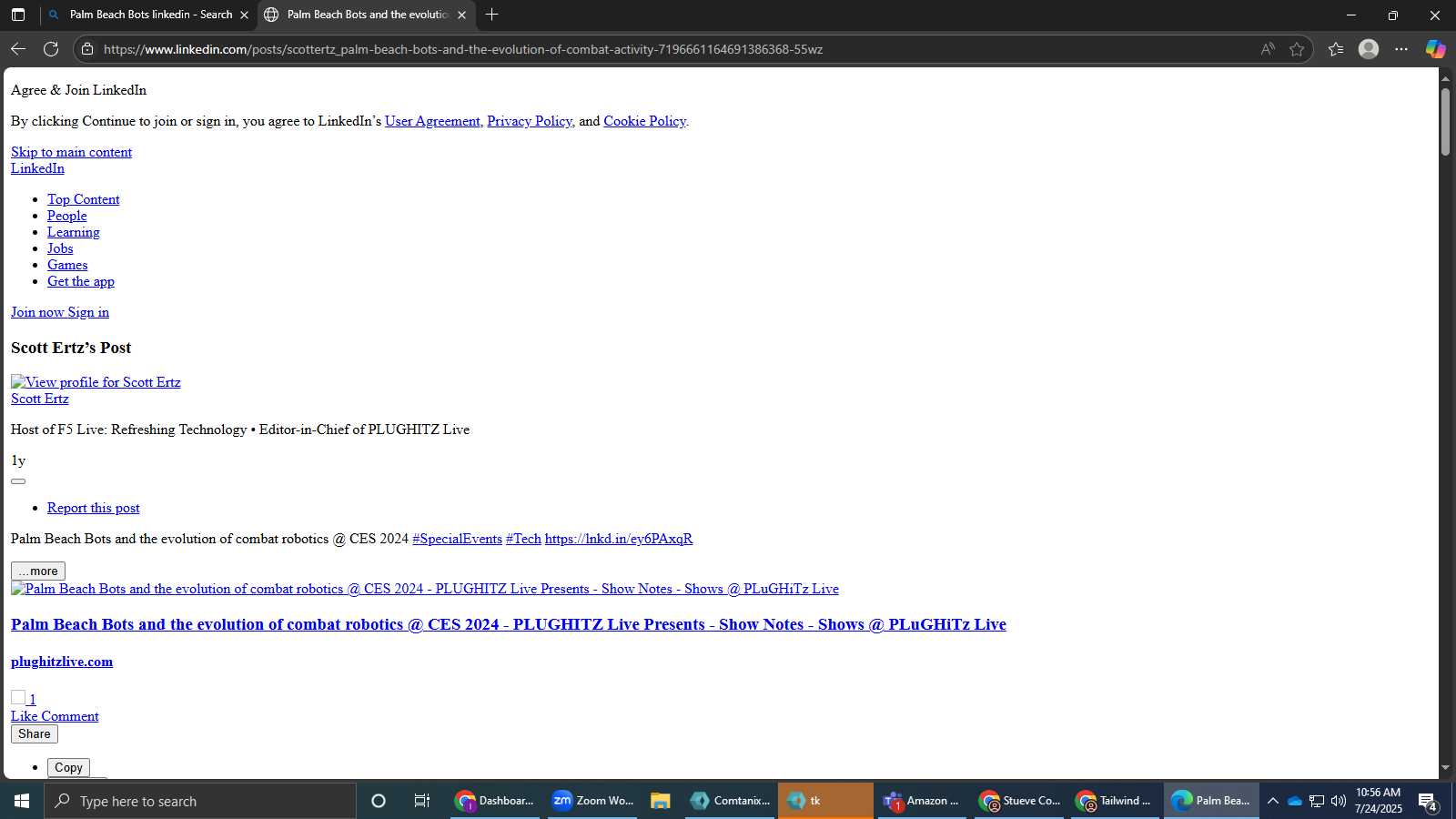This screenshot has height=819, width=1456.
Task: Open the Share button menu
Action: (35, 734)
